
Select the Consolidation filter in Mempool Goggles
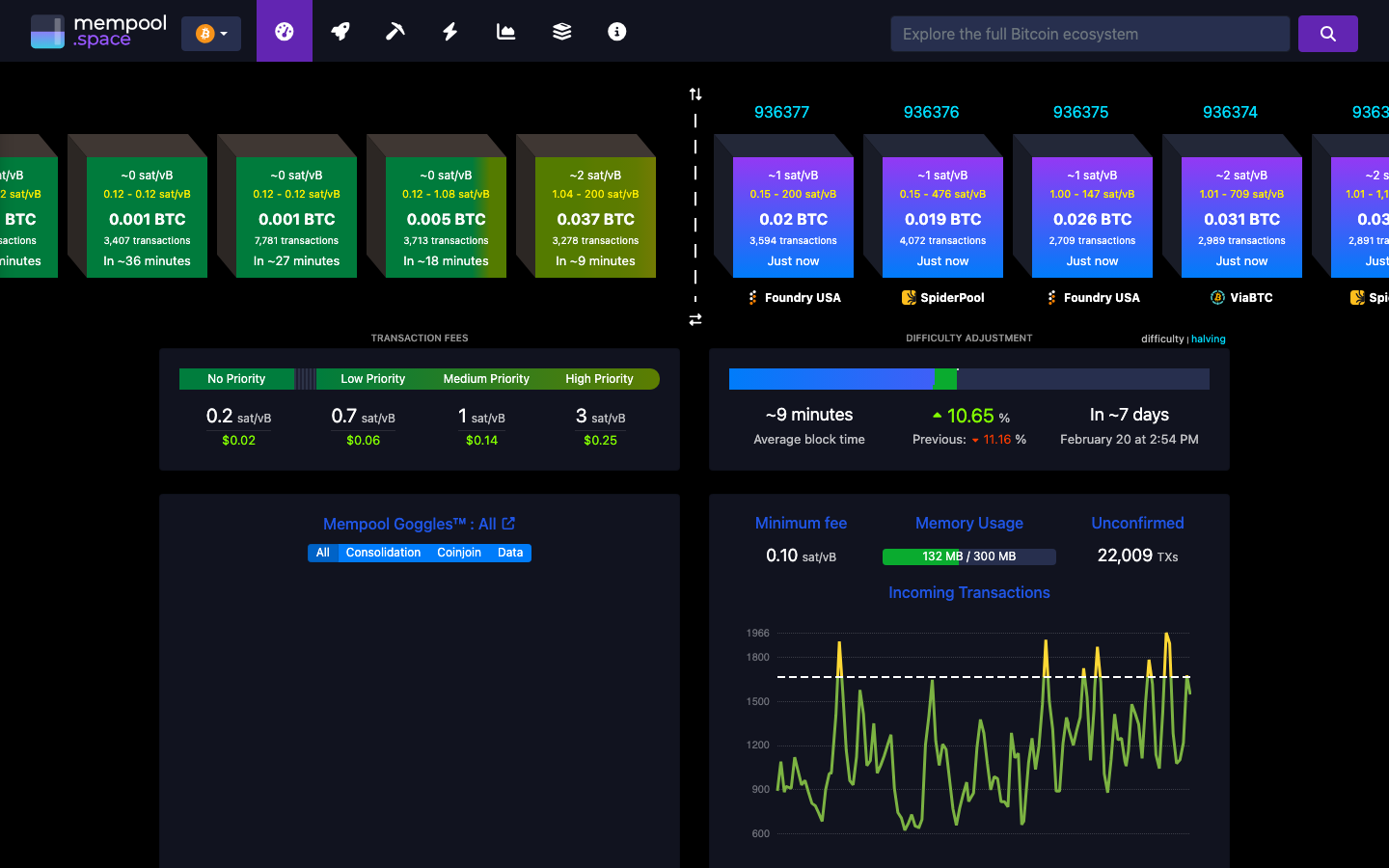pyautogui.click(x=383, y=553)
